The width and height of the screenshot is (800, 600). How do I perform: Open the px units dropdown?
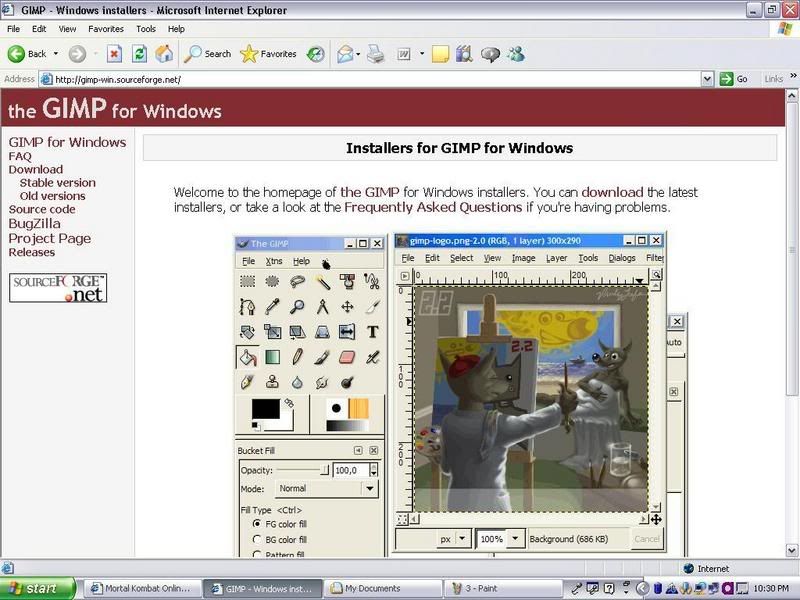pos(462,538)
